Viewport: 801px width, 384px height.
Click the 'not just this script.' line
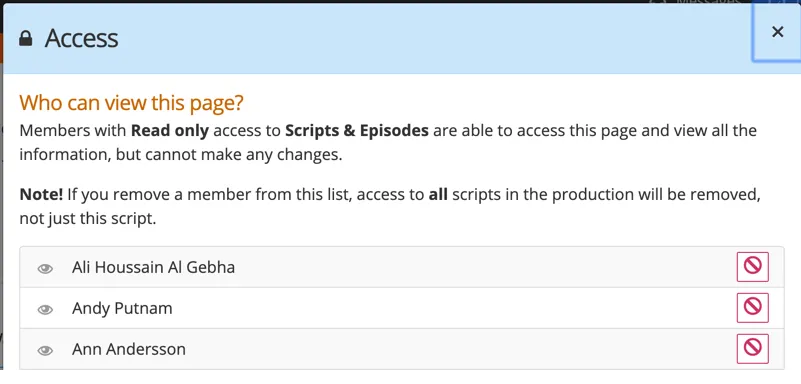pos(87,219)
